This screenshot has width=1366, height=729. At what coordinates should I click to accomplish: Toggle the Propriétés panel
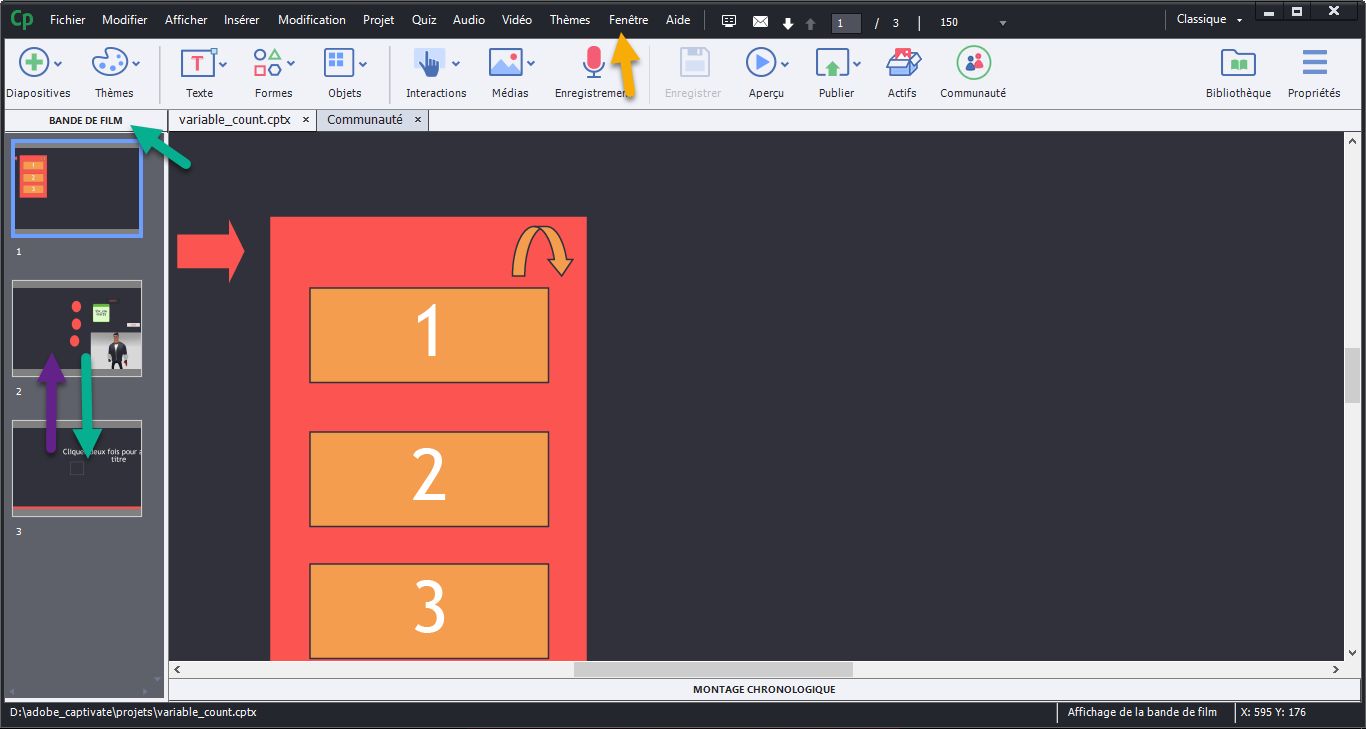(x=1314, y=63)
